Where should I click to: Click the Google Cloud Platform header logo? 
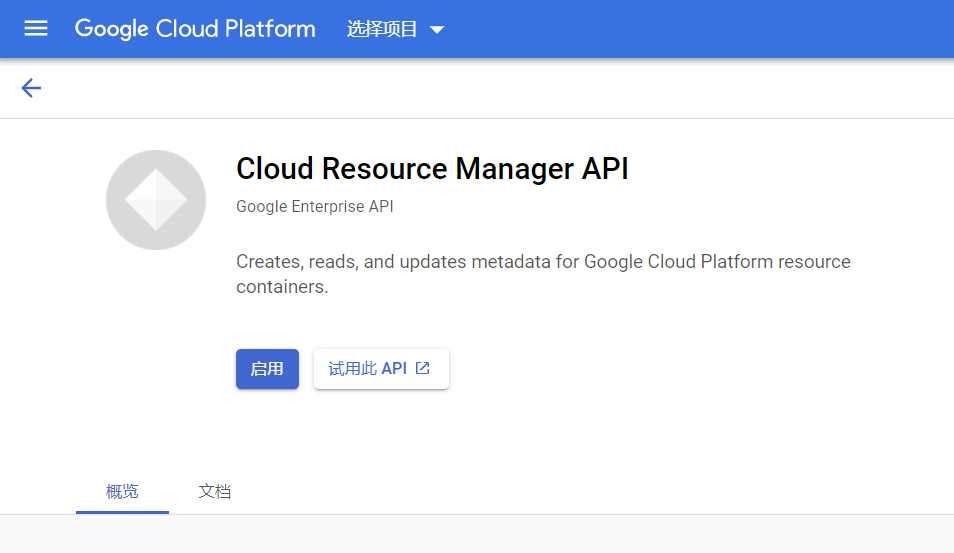[x=195, y=29]
